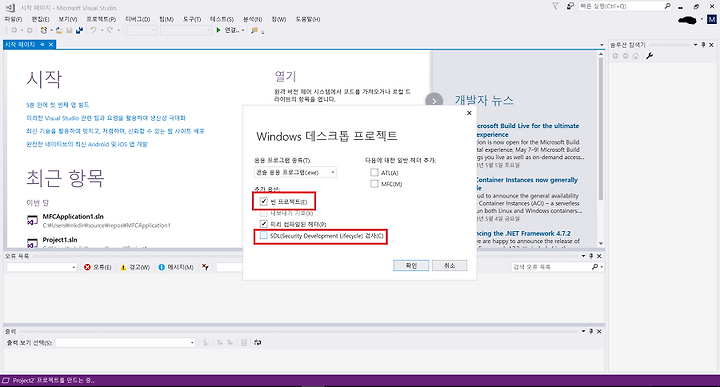Click the error list clear filter icon

(205, 267)
